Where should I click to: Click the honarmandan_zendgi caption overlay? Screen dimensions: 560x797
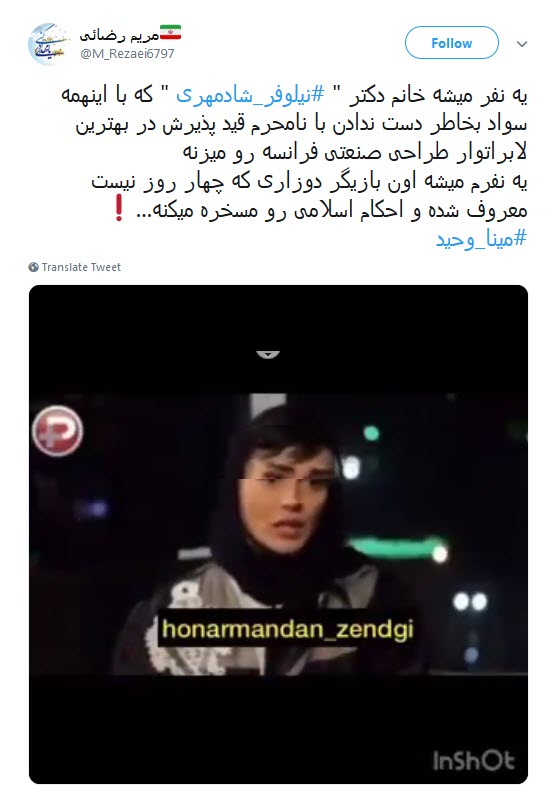pos(288,629)
